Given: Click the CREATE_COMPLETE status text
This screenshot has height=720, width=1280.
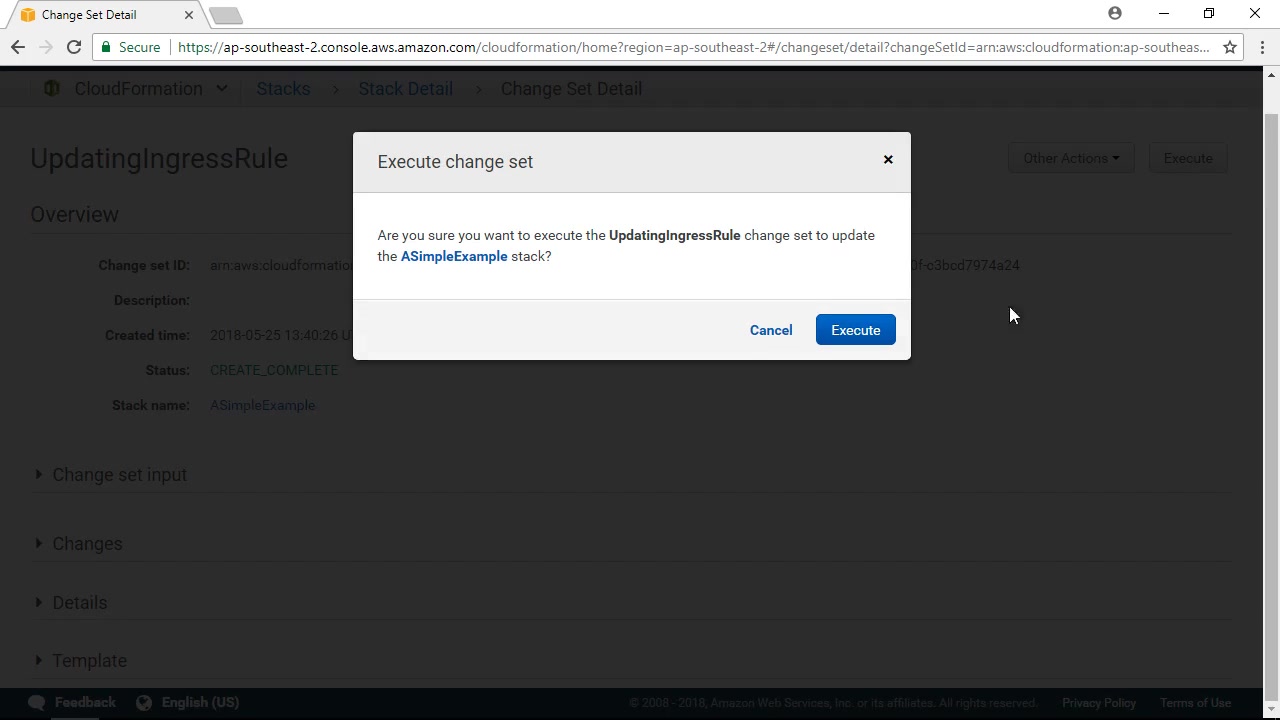Looking at the screenshot, I should point(274,370).
